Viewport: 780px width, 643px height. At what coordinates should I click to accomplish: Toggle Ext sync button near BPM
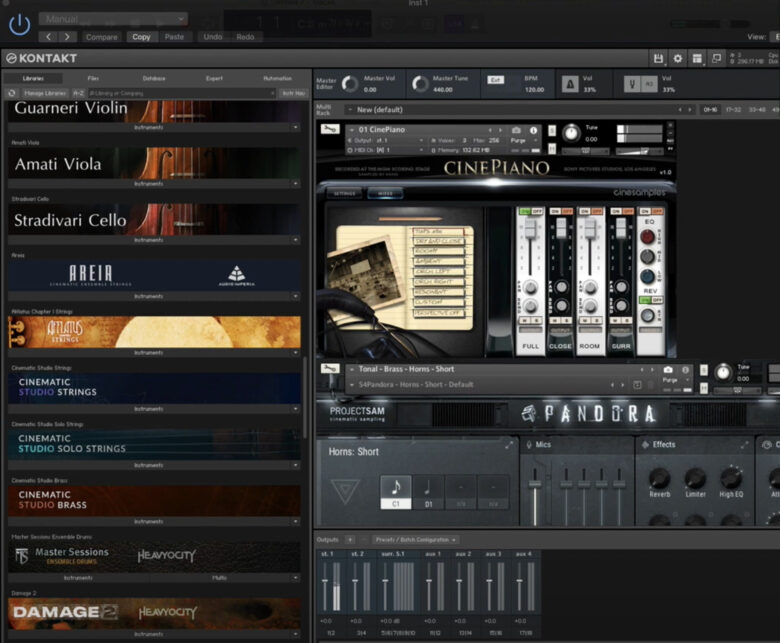pyautogui.click(x=495, y=80)
